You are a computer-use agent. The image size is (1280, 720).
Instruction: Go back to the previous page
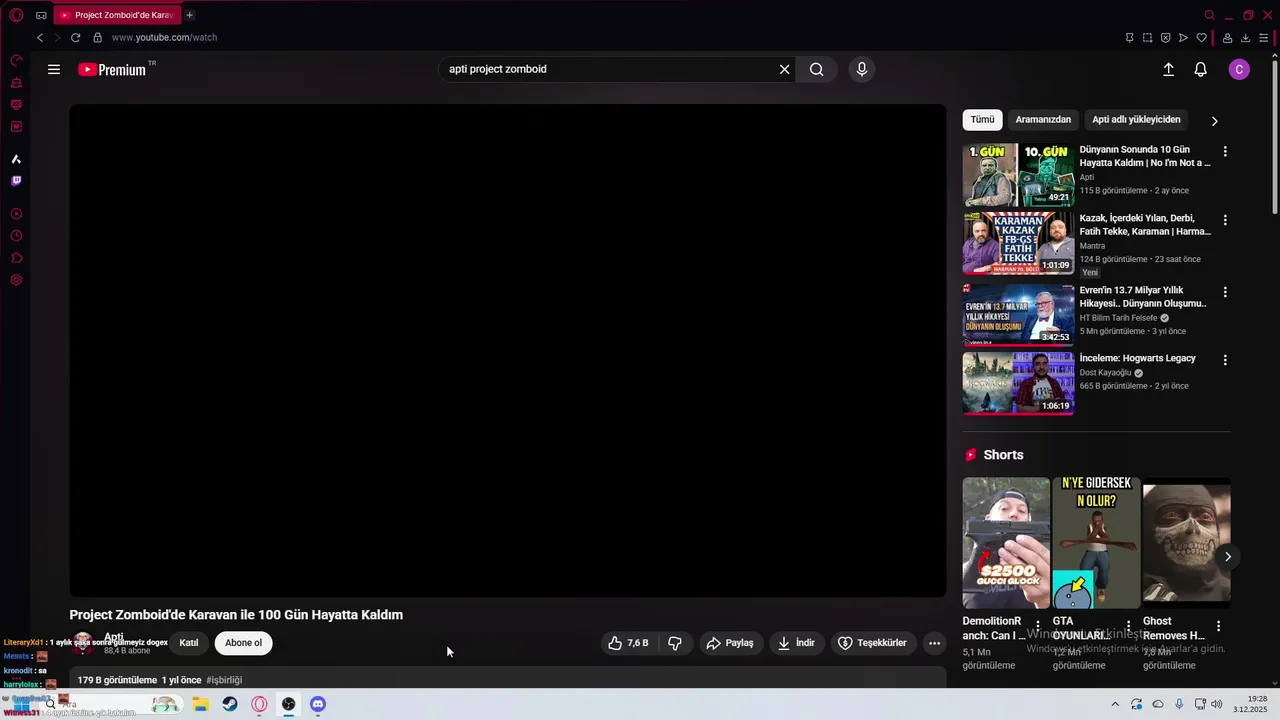[40, 37]
